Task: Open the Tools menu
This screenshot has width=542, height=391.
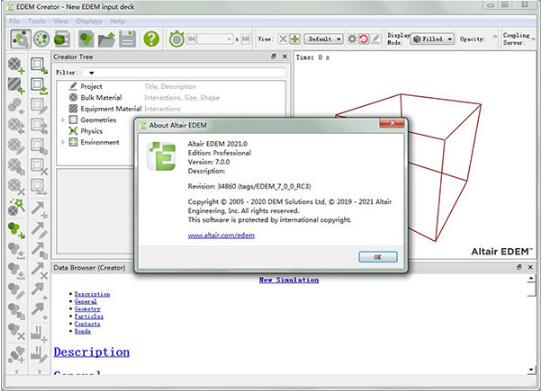Action: (x=36, y=21)
